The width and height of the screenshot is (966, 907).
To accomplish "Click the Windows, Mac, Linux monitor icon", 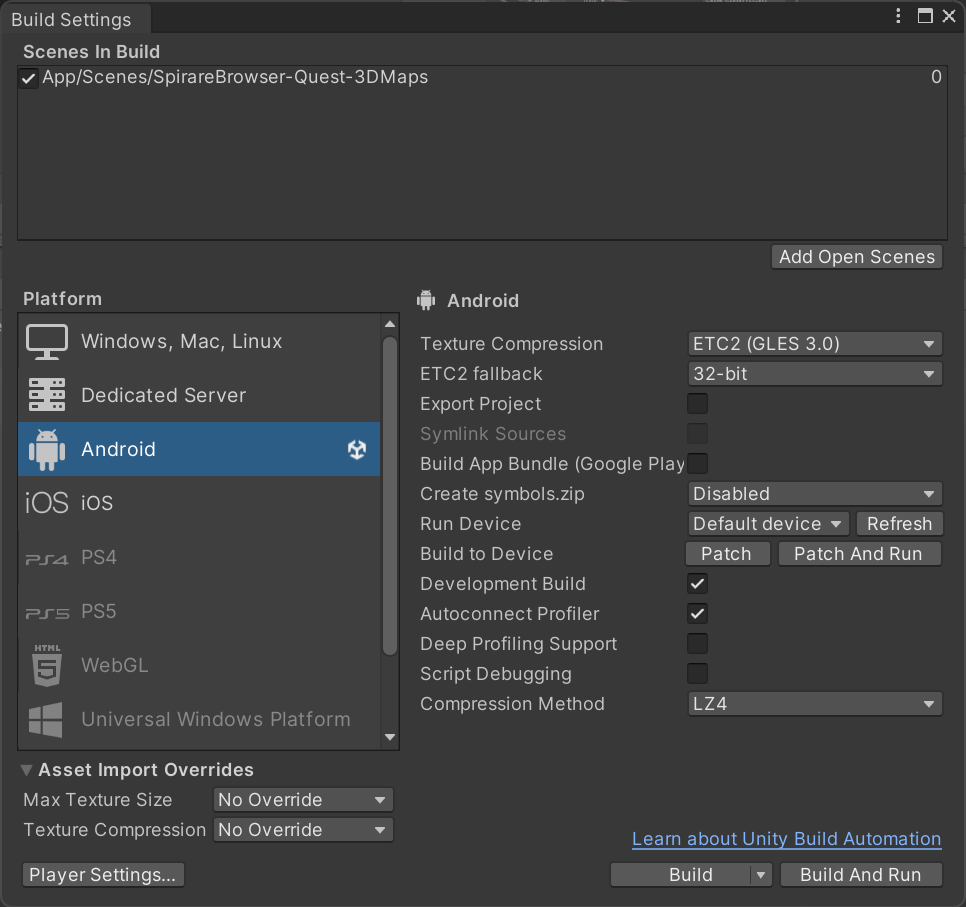I will point(47,341).
